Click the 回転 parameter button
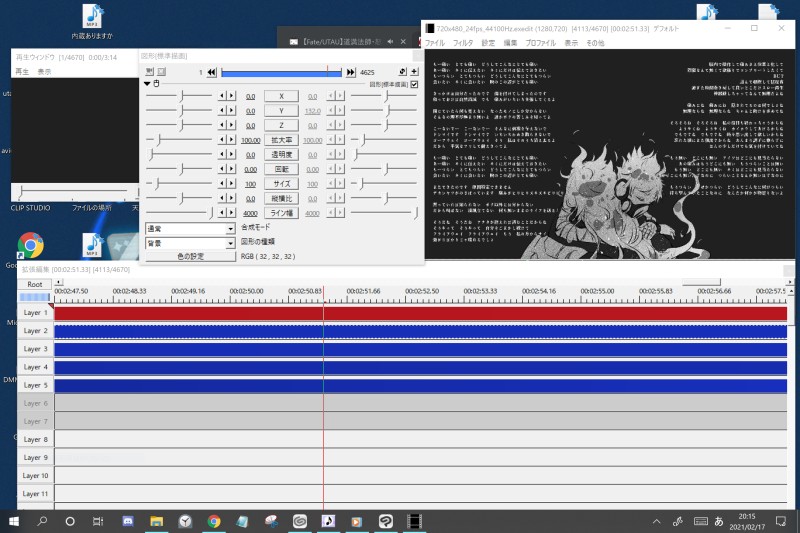Viewport: 800px width, 533px height. [281, 169]
